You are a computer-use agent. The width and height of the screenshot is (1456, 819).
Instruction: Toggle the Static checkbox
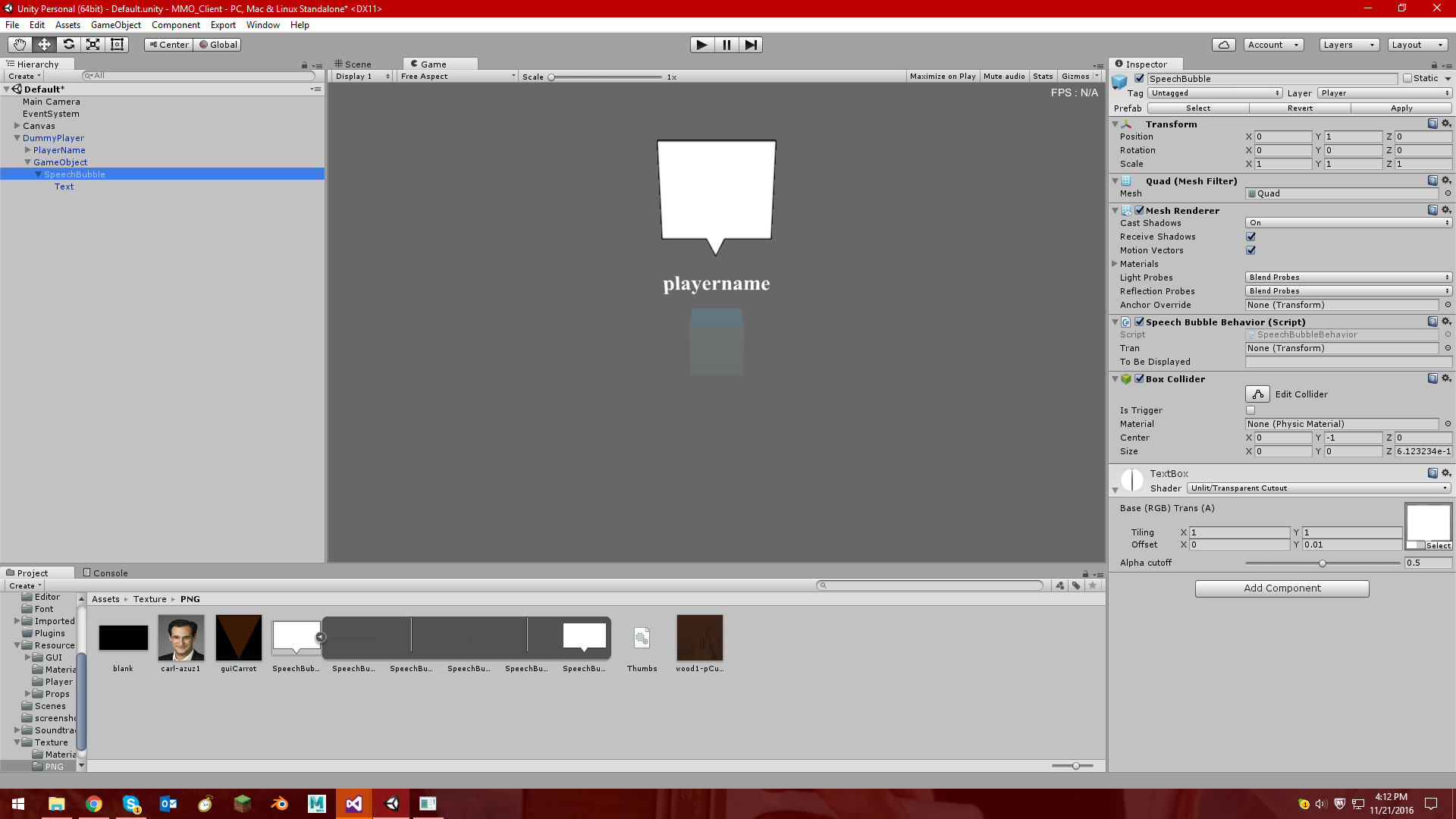[1407, 78]
